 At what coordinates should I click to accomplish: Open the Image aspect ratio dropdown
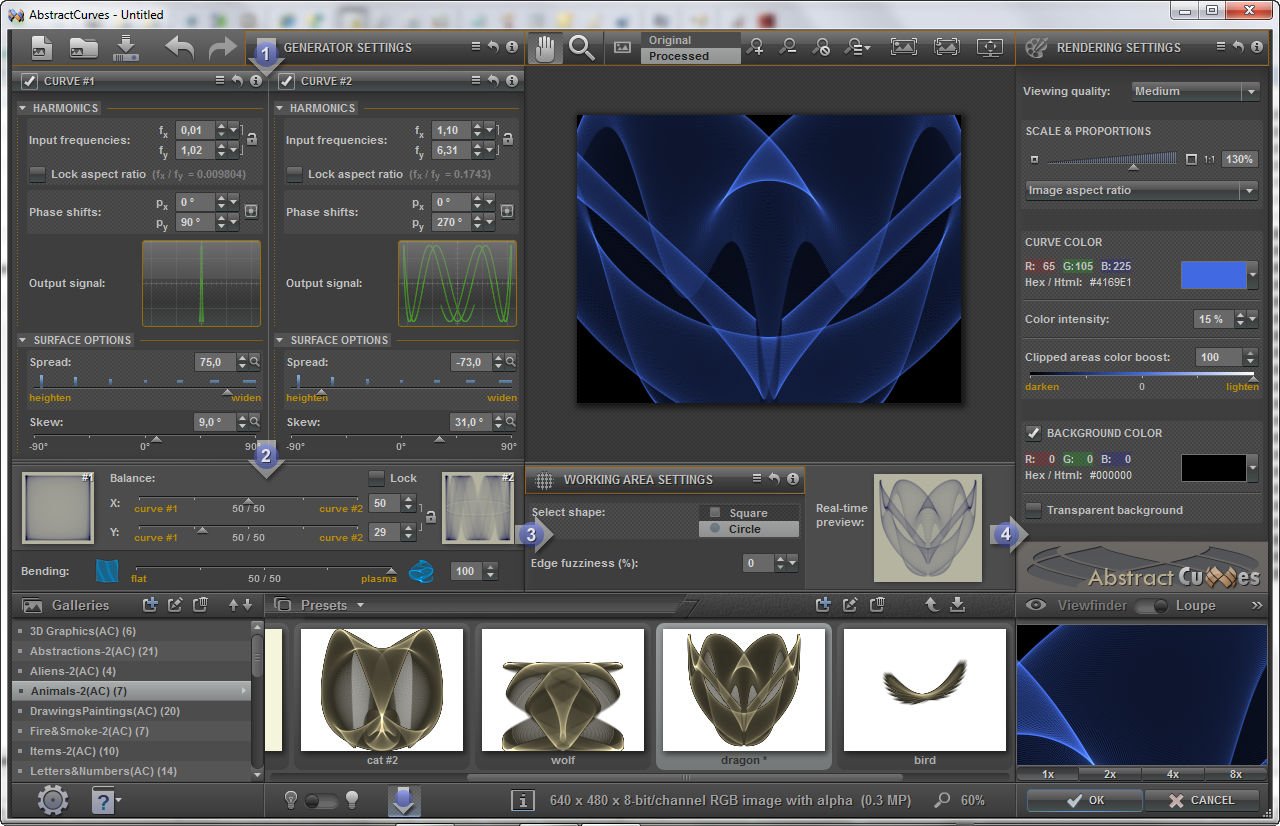1141,190
